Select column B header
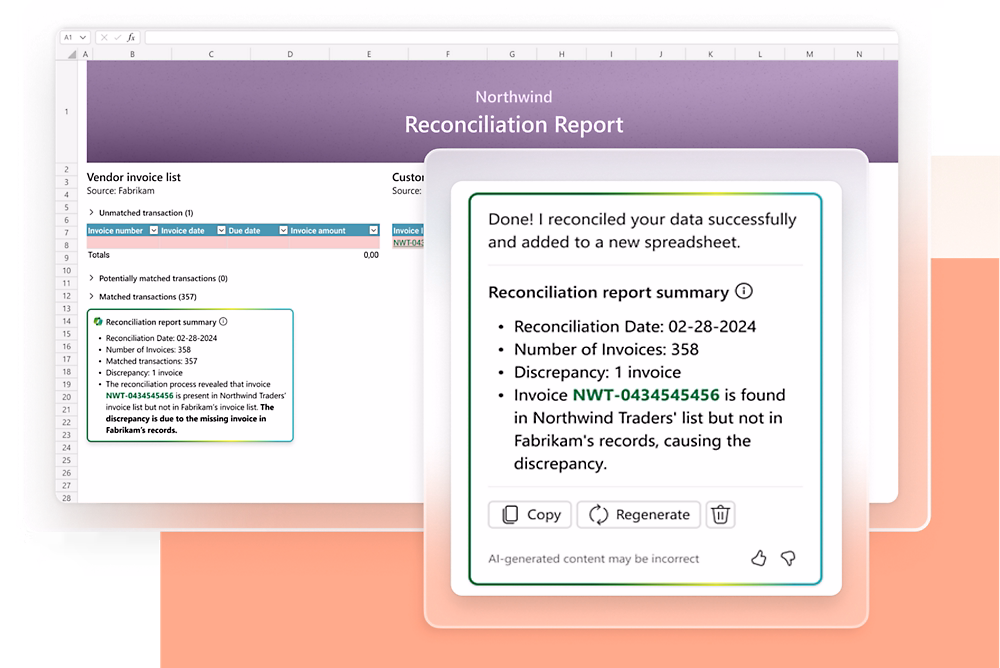The height and width of the screenshot is (668, 1000). pyautogui.click(x=132, y=54)
